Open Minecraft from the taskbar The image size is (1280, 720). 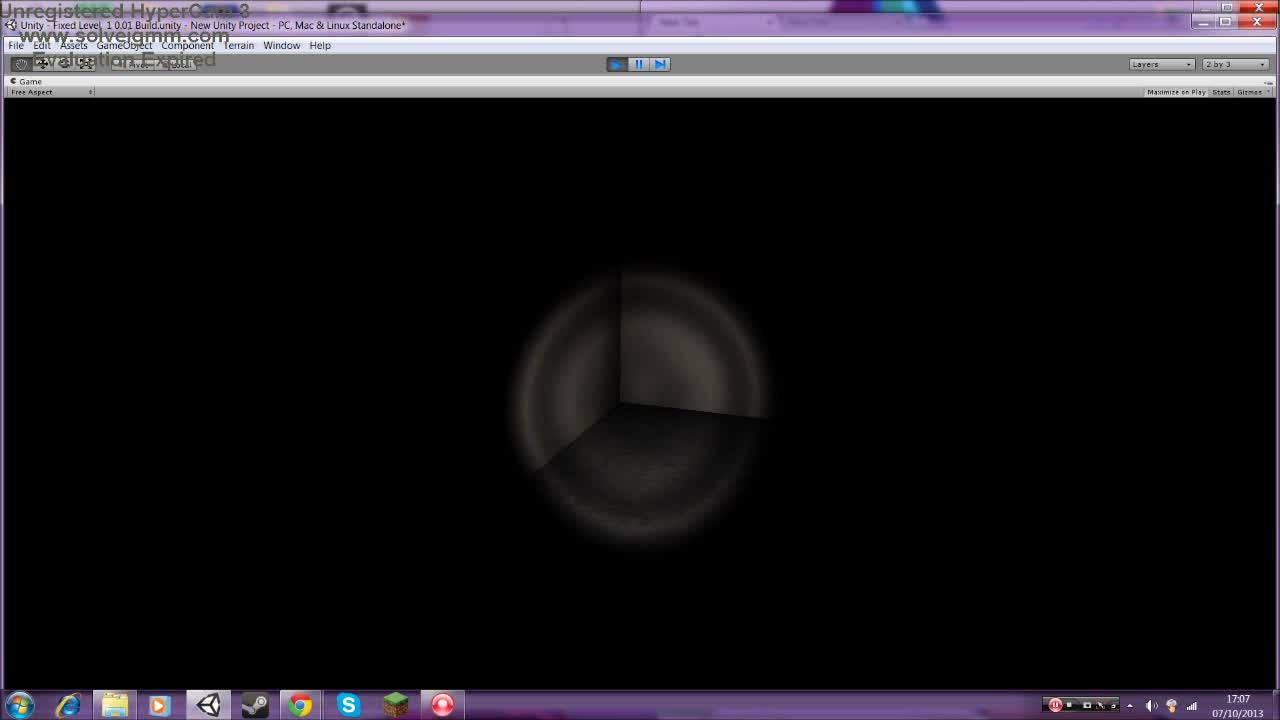pos(394,705)
